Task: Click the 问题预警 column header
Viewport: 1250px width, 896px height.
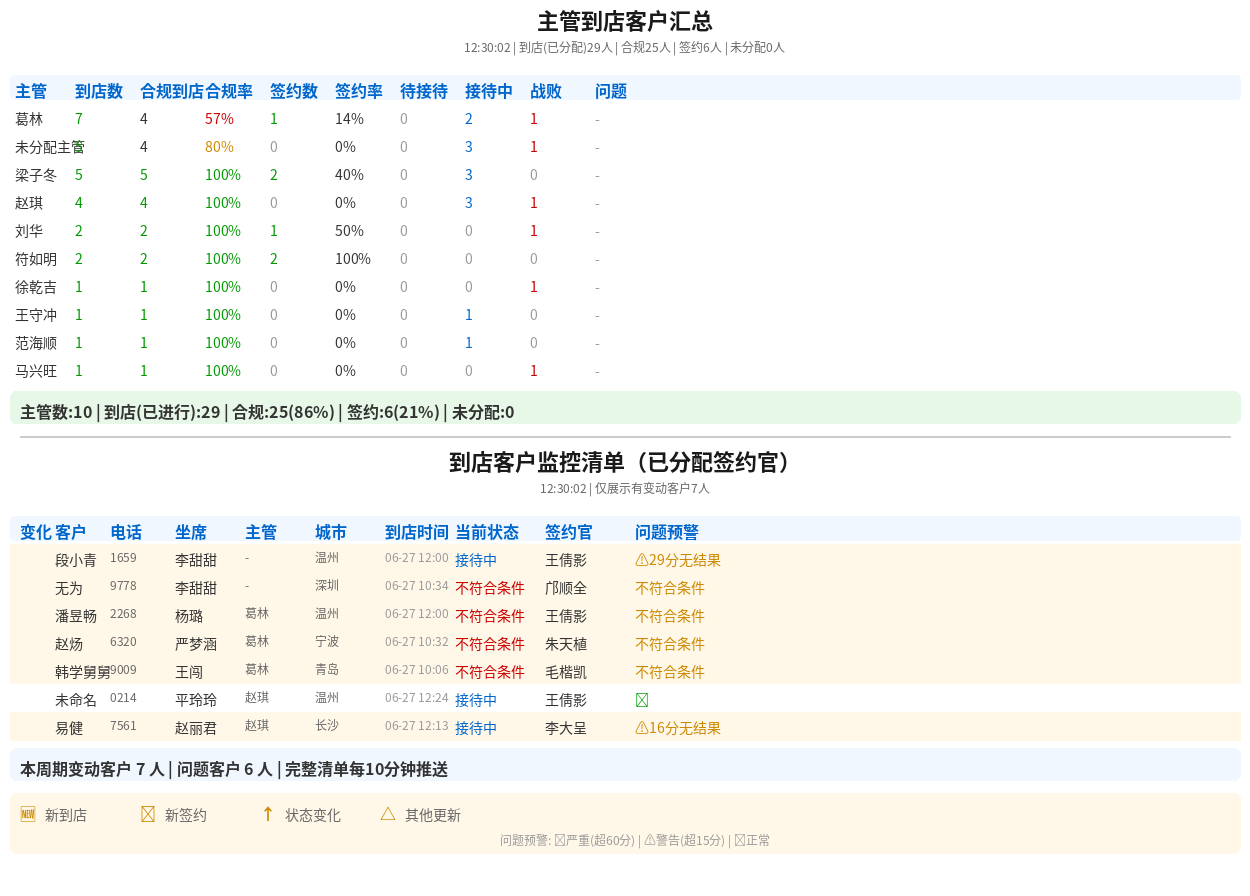Action: click(x=667, y=532)
